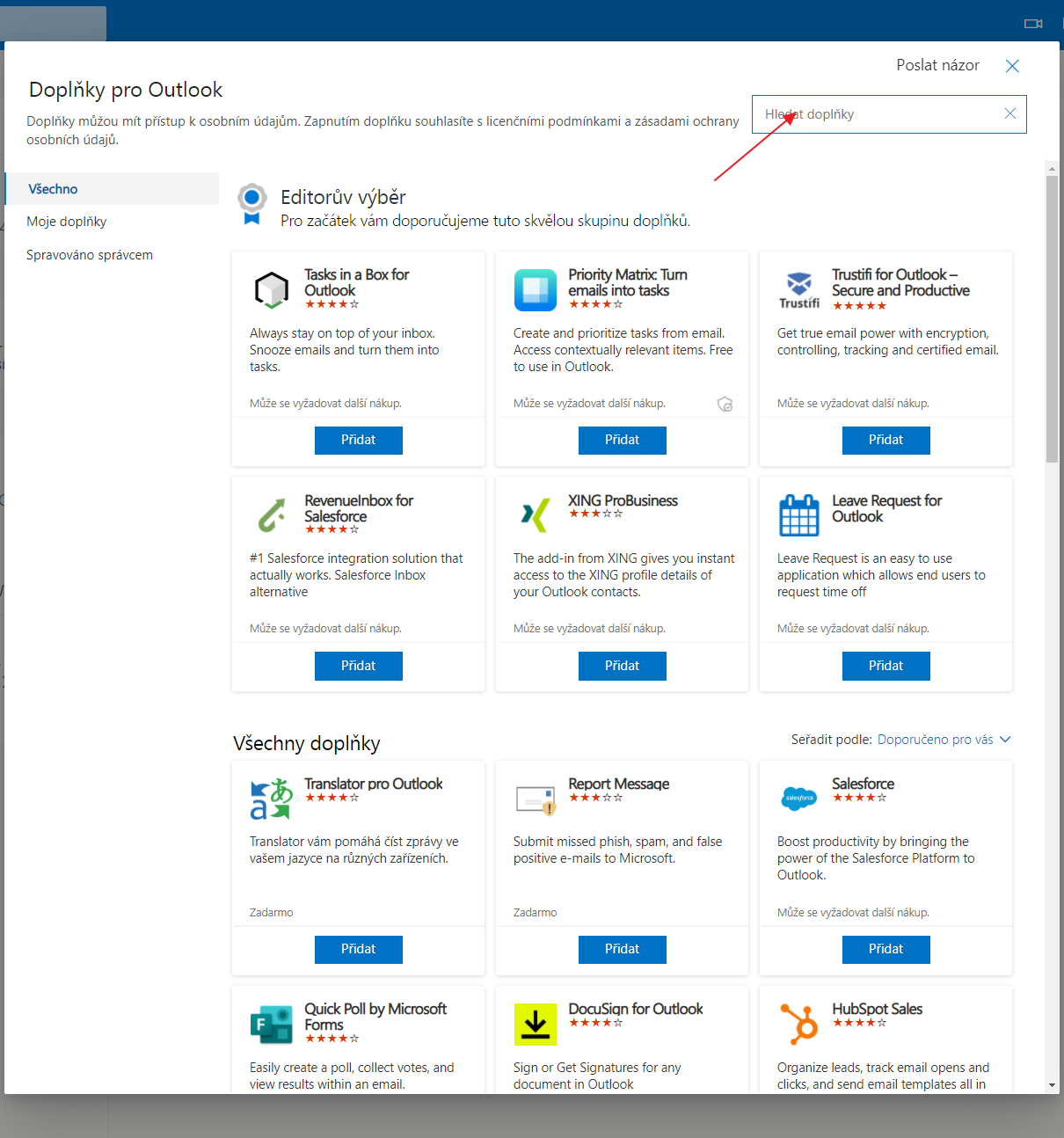Clear the add-in search field with X

coord(1010,113)
